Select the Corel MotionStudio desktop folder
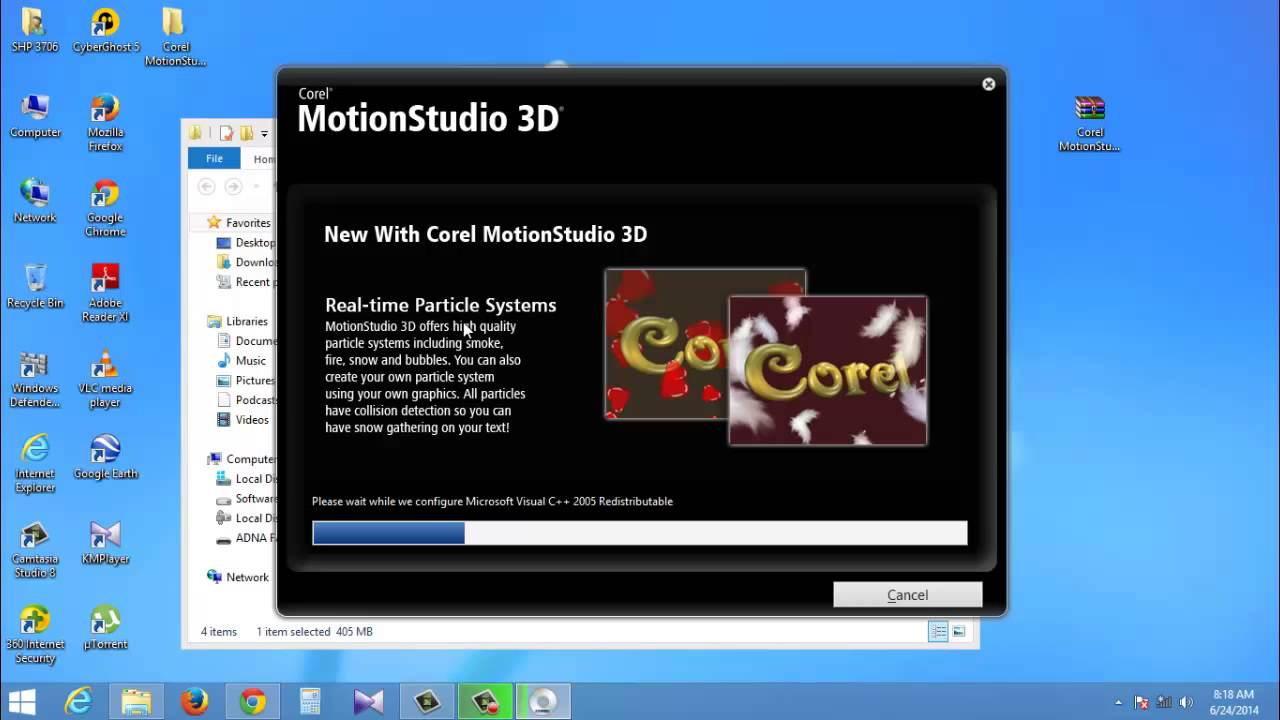This screenshot has height=720, width=1280. pos(175,37)
